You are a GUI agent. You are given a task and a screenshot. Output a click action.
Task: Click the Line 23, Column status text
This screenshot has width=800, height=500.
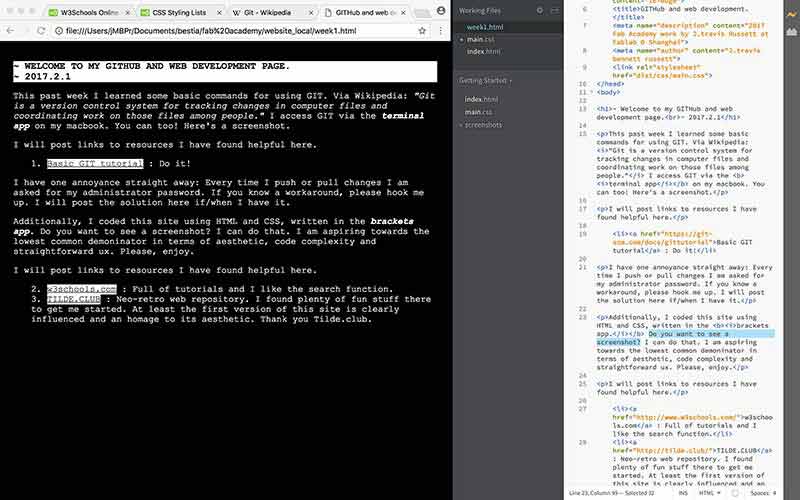pos(611,493)
